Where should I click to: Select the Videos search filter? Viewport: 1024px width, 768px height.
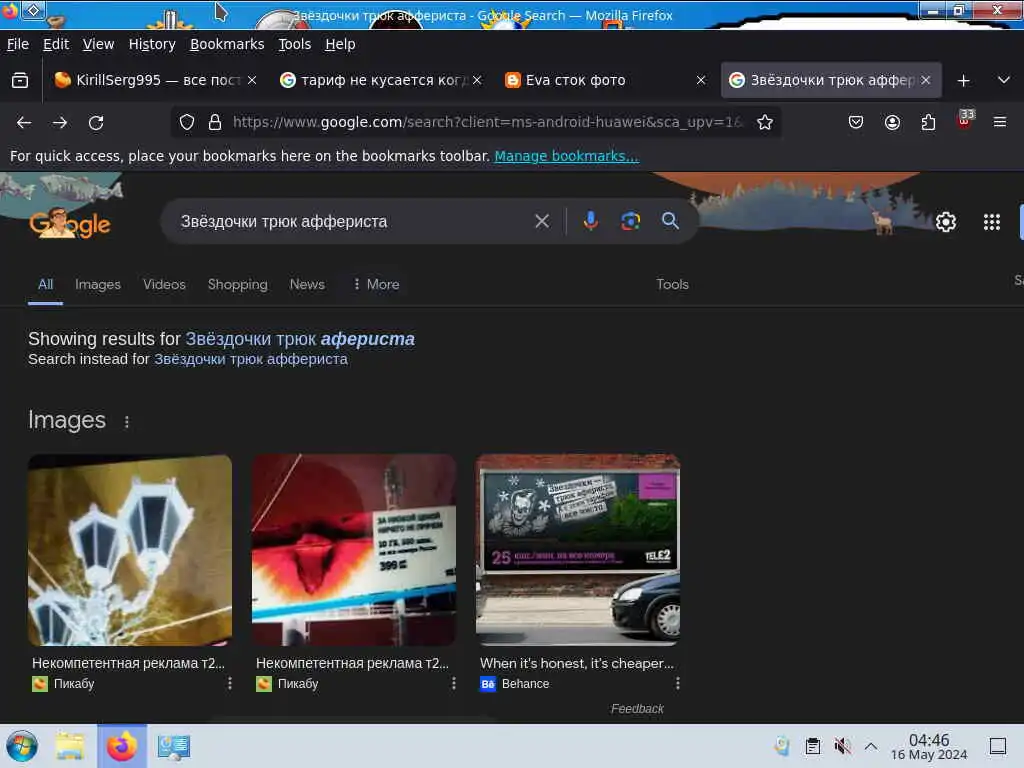pyautogui.click(x=165, y=284)
